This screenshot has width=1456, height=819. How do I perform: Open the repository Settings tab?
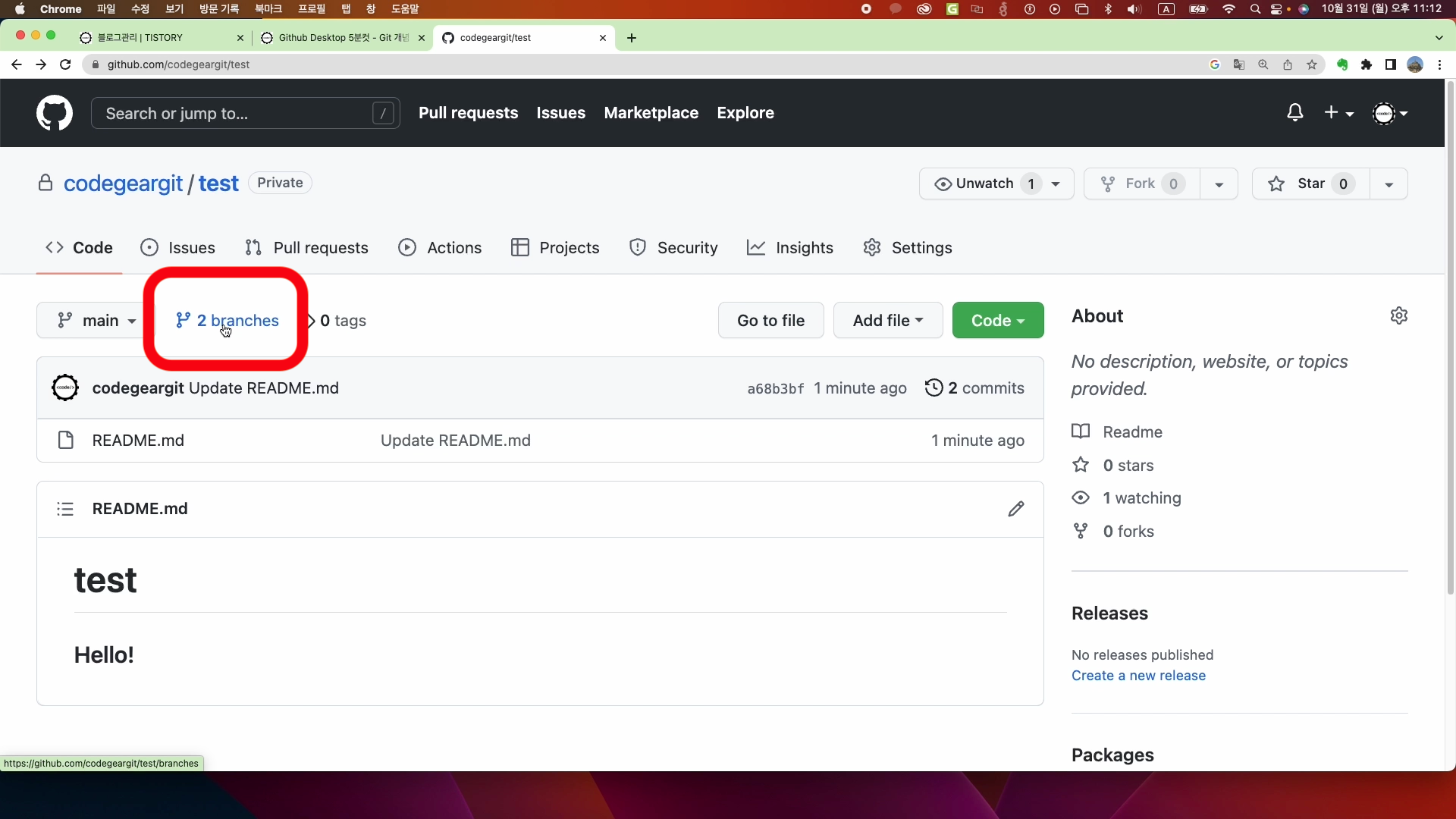[x=908, y=248]
